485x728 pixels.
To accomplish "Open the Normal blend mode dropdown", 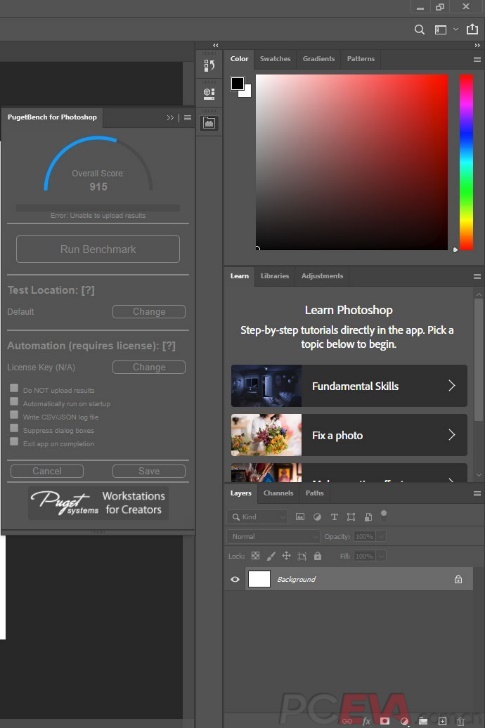I will 273,536.
